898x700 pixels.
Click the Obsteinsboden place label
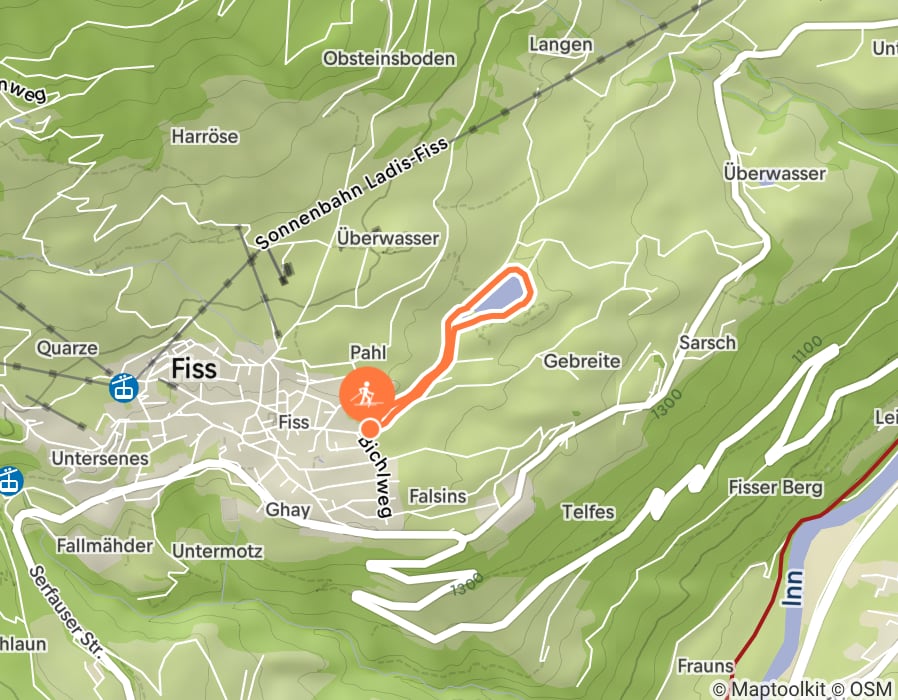389,58
